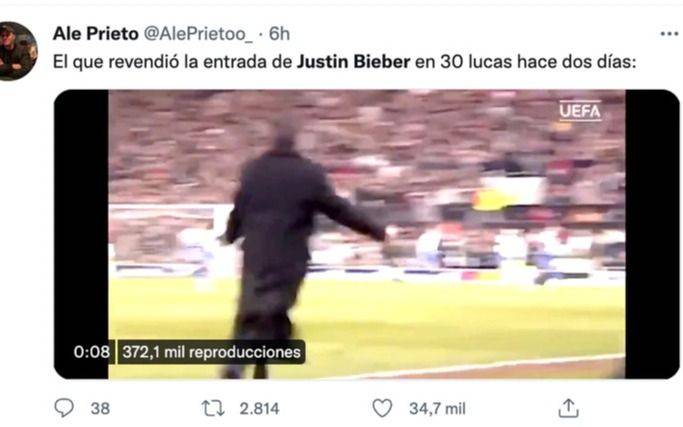Screen dimensions: 683x427
Task: Click the UEFA watermark in the video
Action: tap(580, 111)
